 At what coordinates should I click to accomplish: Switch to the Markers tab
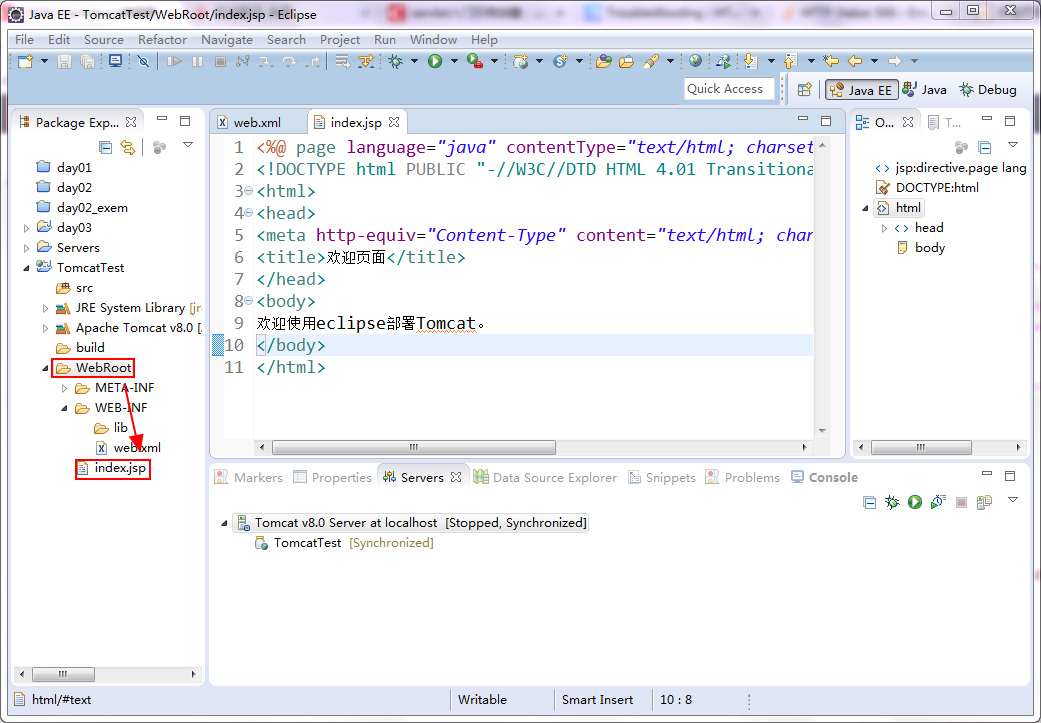[249, 477]
